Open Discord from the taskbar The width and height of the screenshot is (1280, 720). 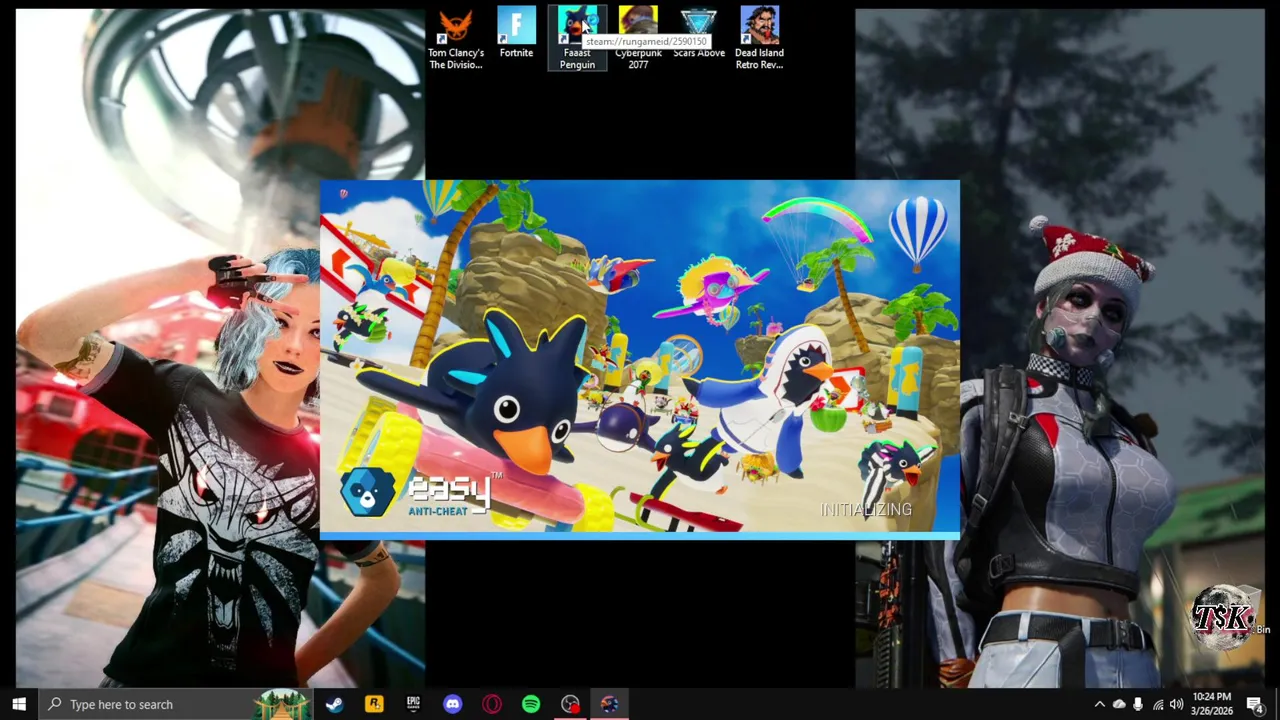[452, 704]
